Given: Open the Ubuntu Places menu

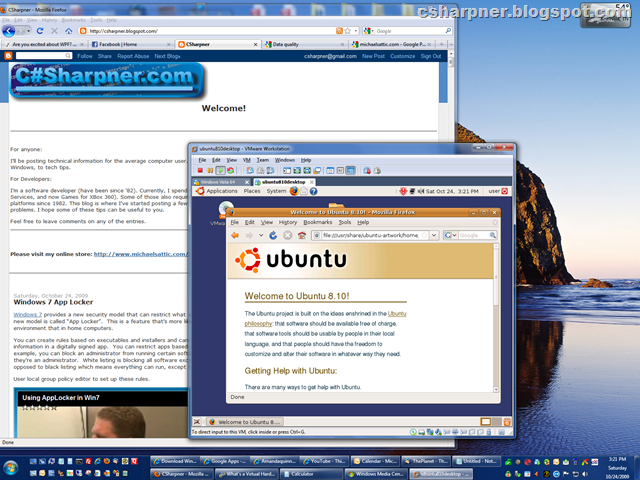Looking at the screenshot, I should (x=252, y=191).
